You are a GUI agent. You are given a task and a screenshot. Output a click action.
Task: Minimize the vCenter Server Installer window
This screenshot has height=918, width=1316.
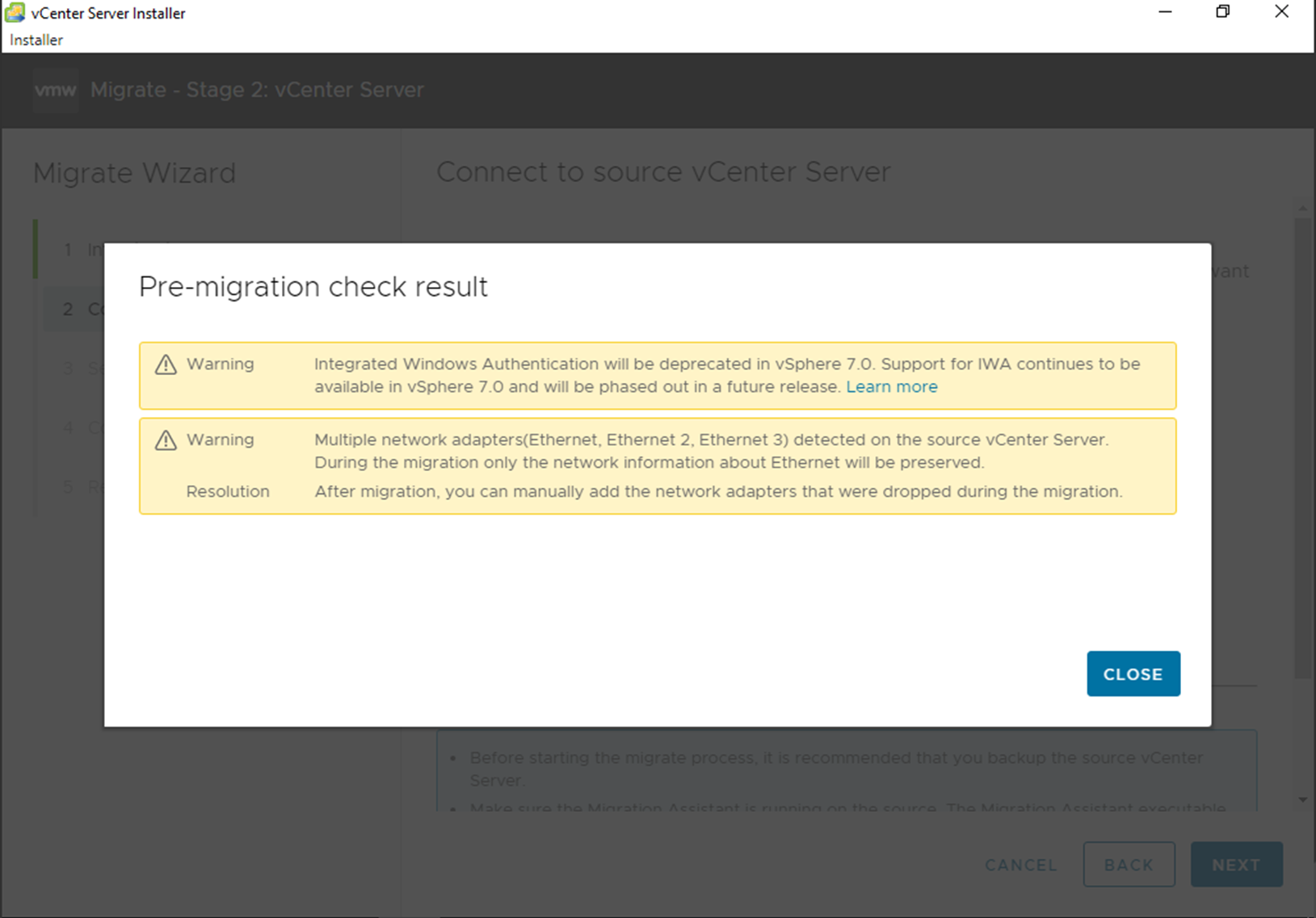point(1165,12)
